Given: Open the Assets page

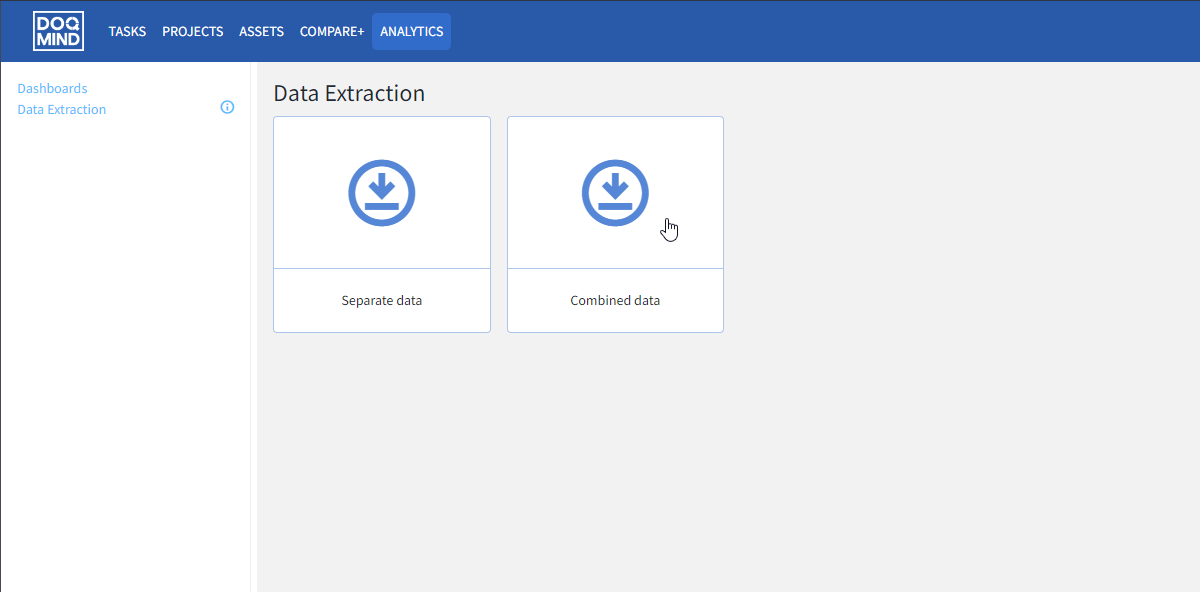Looking at the screenshot, I should click(x=261, y=31).
